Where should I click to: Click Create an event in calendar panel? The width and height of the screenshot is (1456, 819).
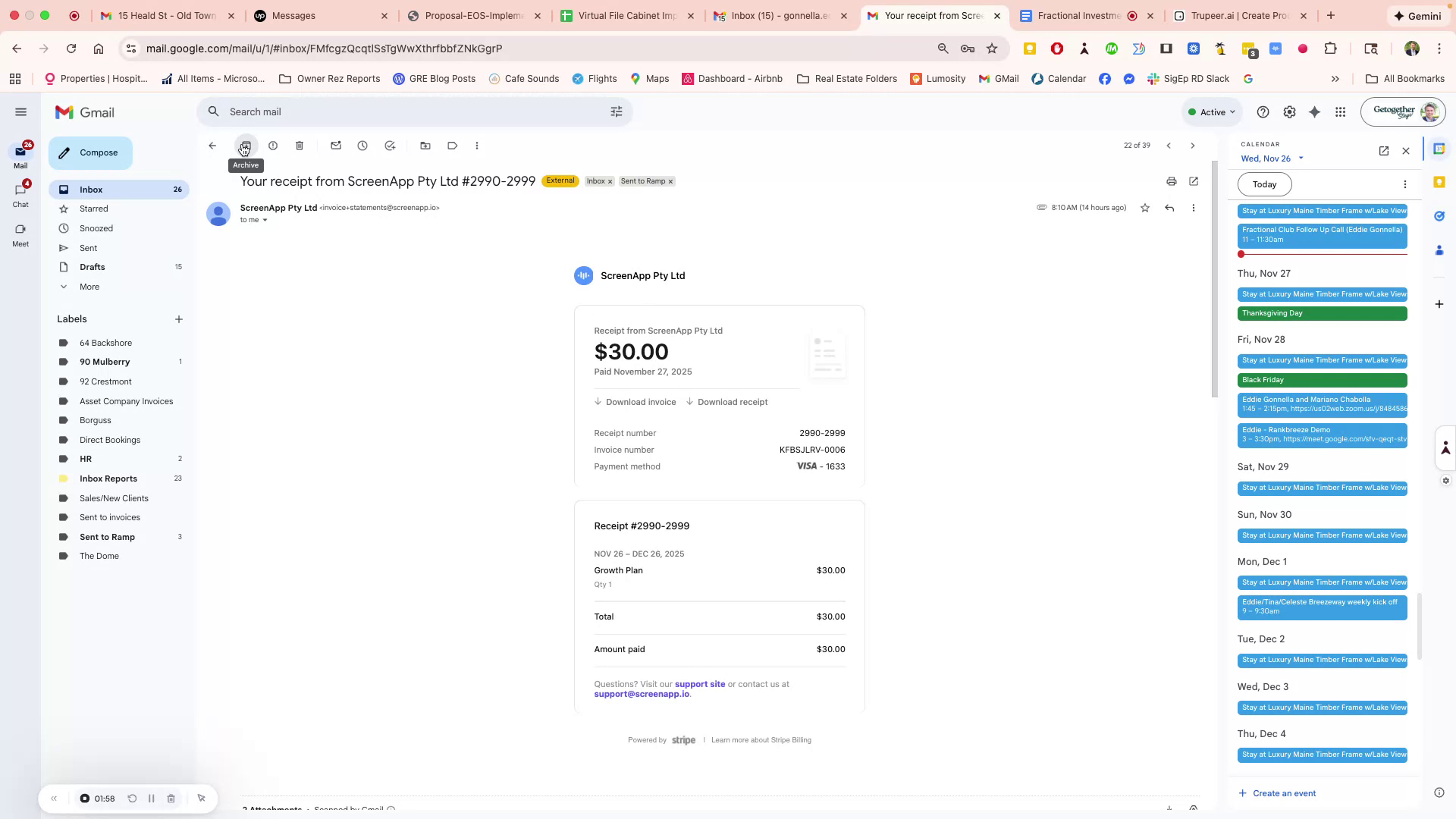click(1283, 792)
